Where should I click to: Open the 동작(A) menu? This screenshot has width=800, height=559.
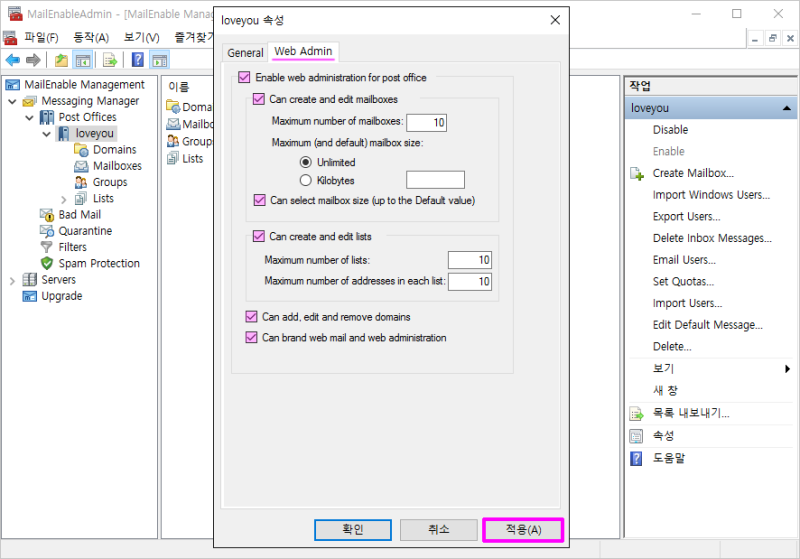[x=91, y=37]
